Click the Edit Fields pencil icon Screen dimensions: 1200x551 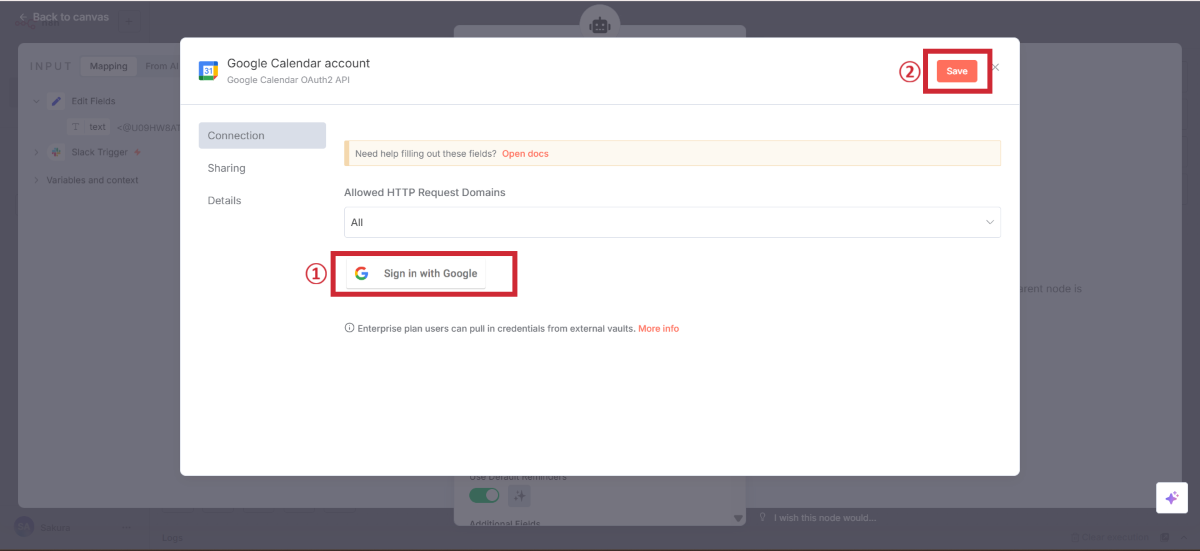coord(56,101)
